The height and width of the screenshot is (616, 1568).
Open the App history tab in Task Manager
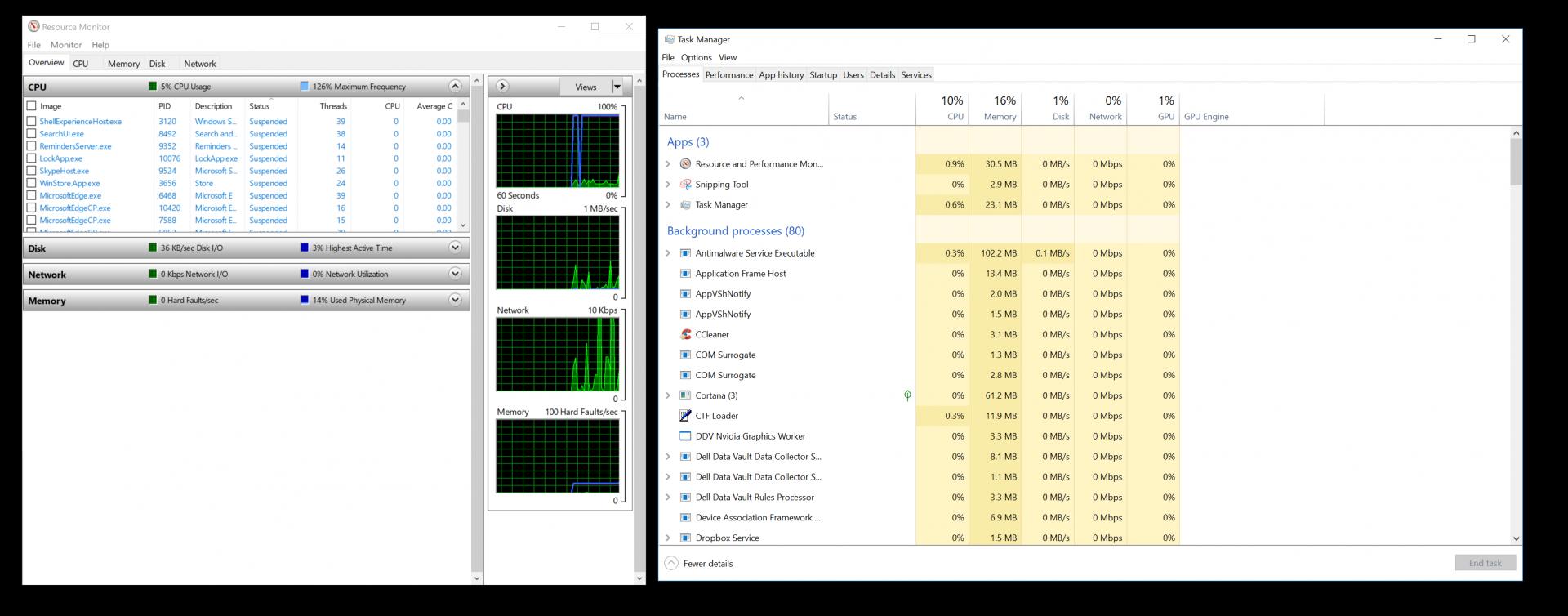[x=782, y=74]
